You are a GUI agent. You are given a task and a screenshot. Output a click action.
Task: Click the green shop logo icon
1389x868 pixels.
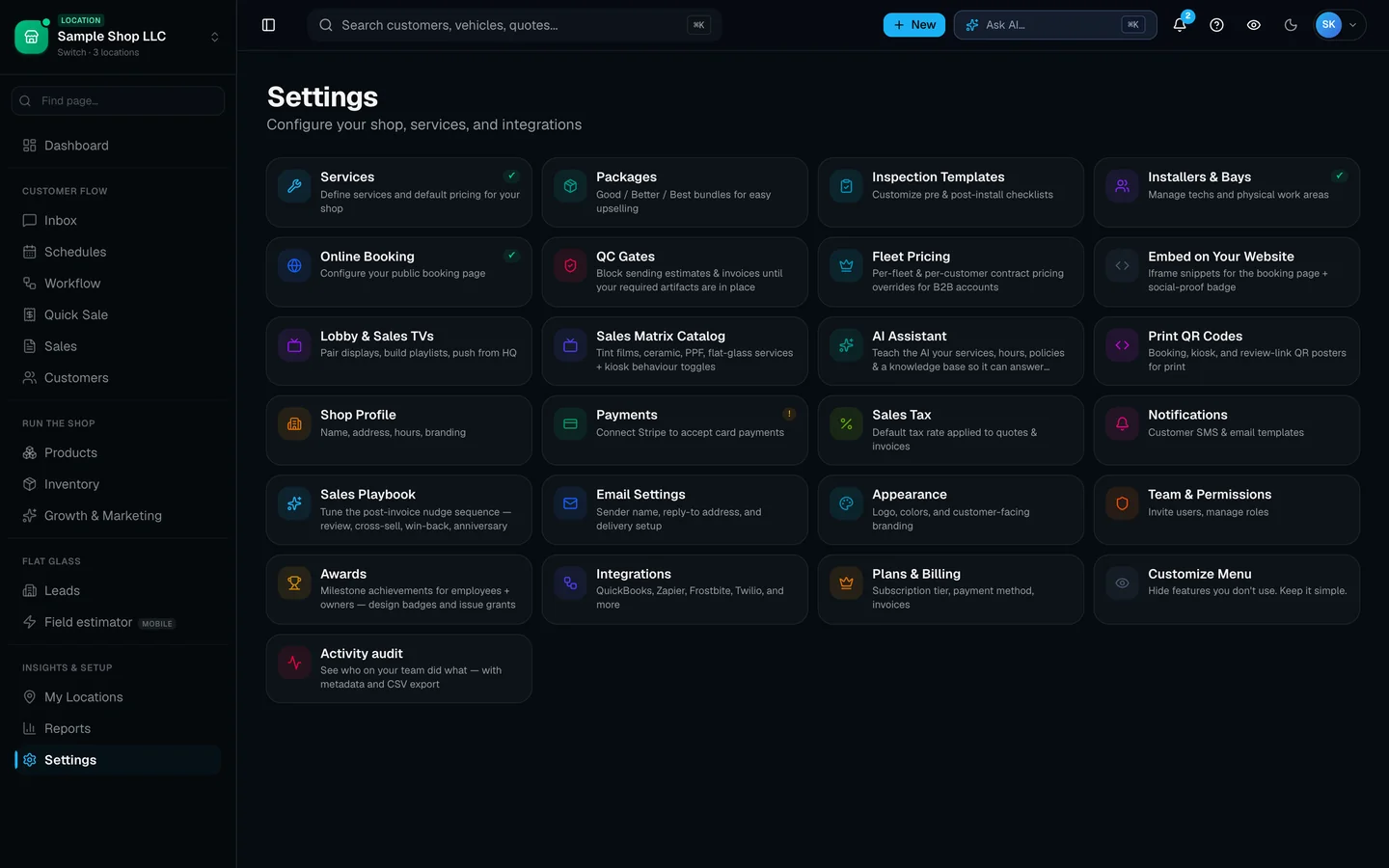coord(32,37)
